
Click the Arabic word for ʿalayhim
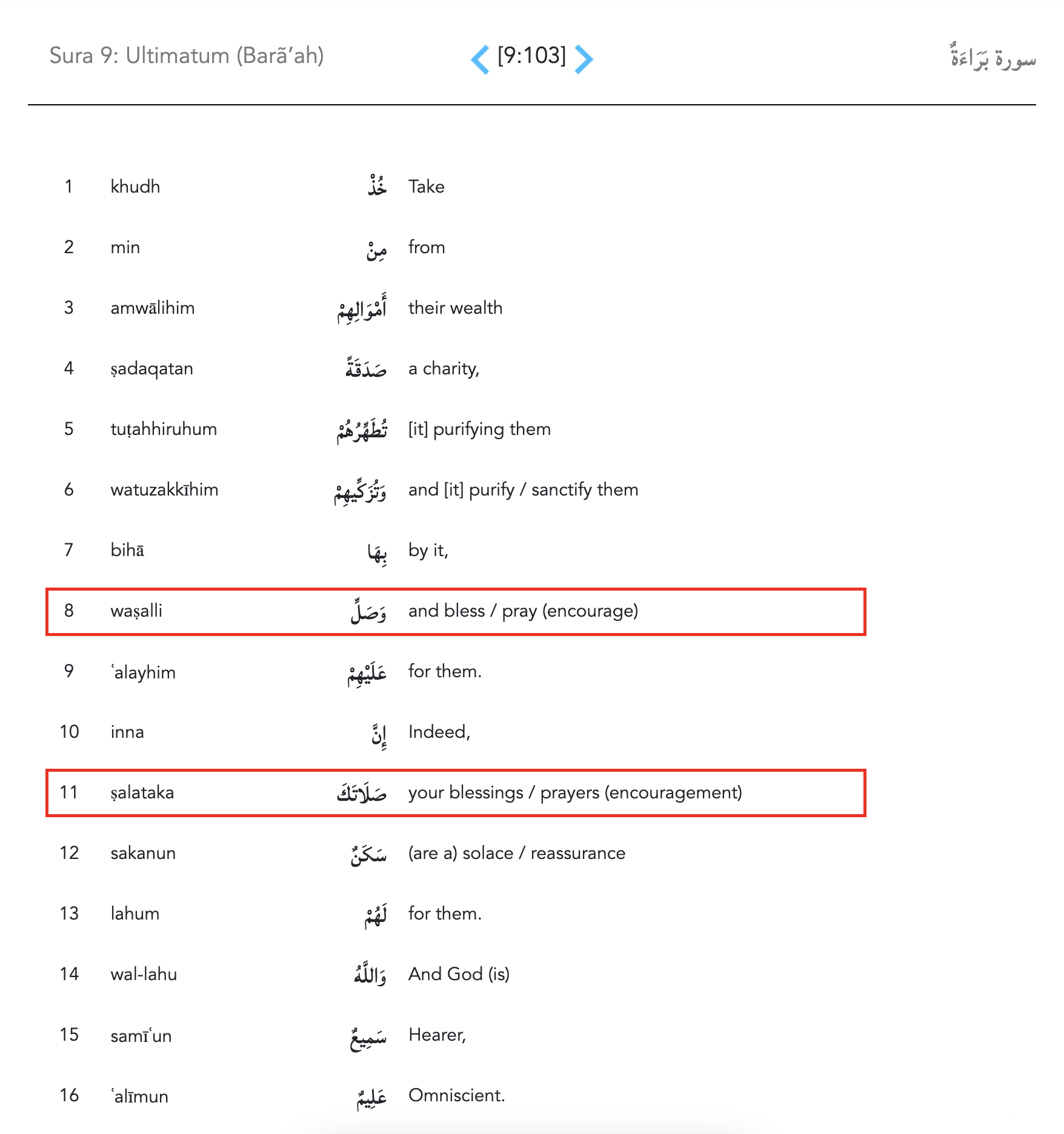click(x=367, y=672)
